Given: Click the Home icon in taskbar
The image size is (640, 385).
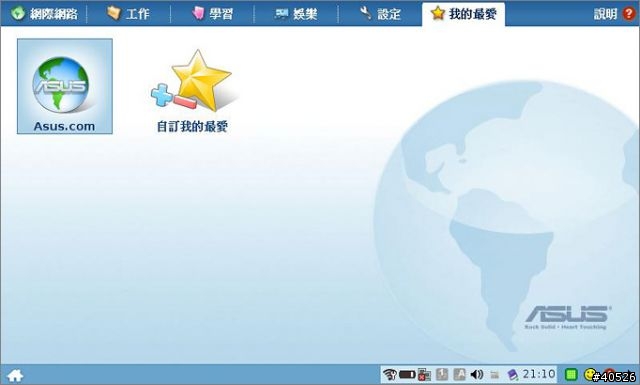Looking at the screenshot, I should coord(15,375).
